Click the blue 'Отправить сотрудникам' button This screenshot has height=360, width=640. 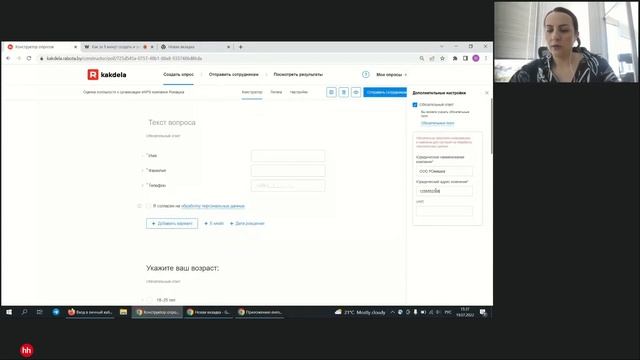click(385, 92)
